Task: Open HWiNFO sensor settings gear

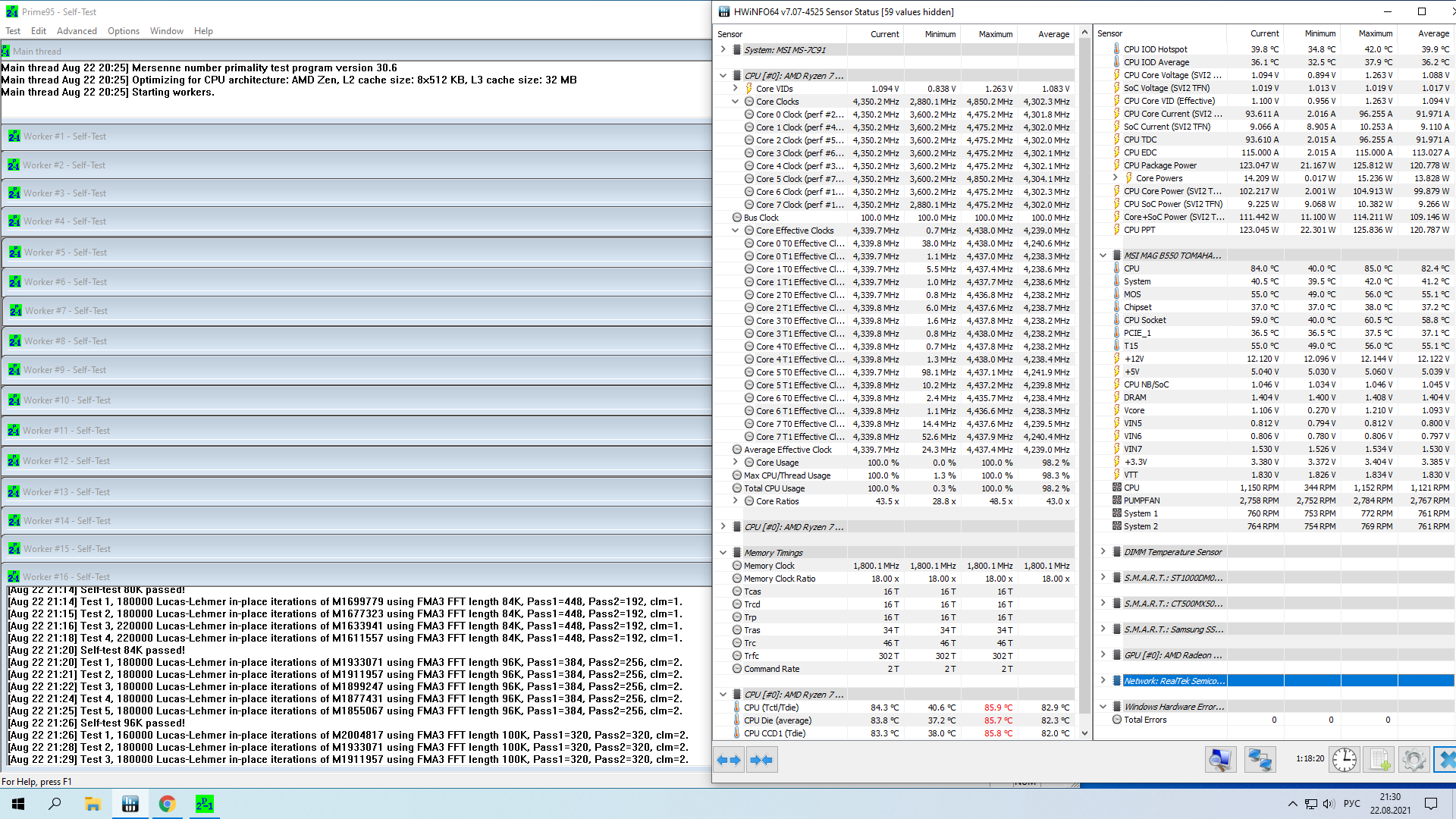Action: pyautogui.click(x=1414, y=760)
